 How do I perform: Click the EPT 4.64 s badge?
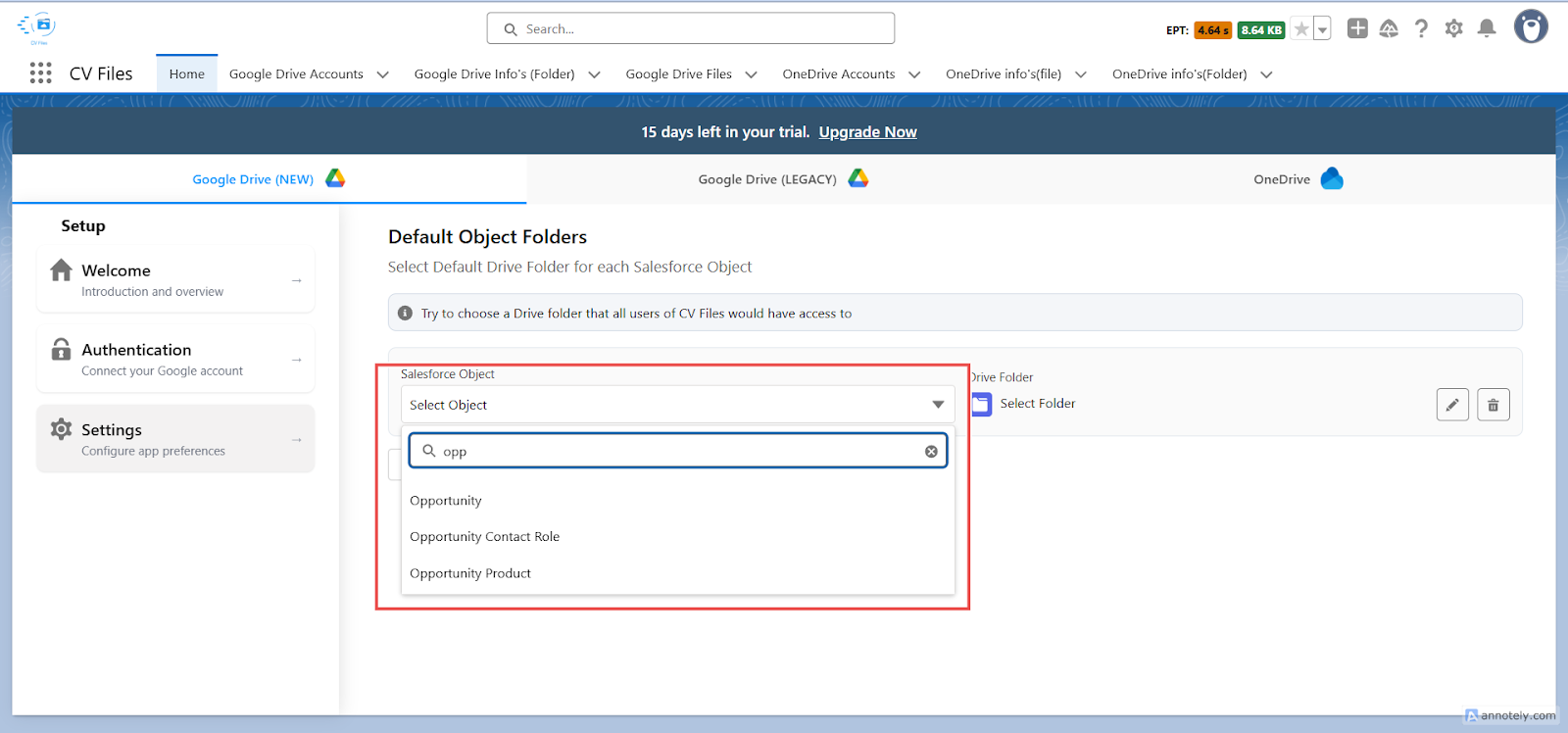[x=1213, y=30]
